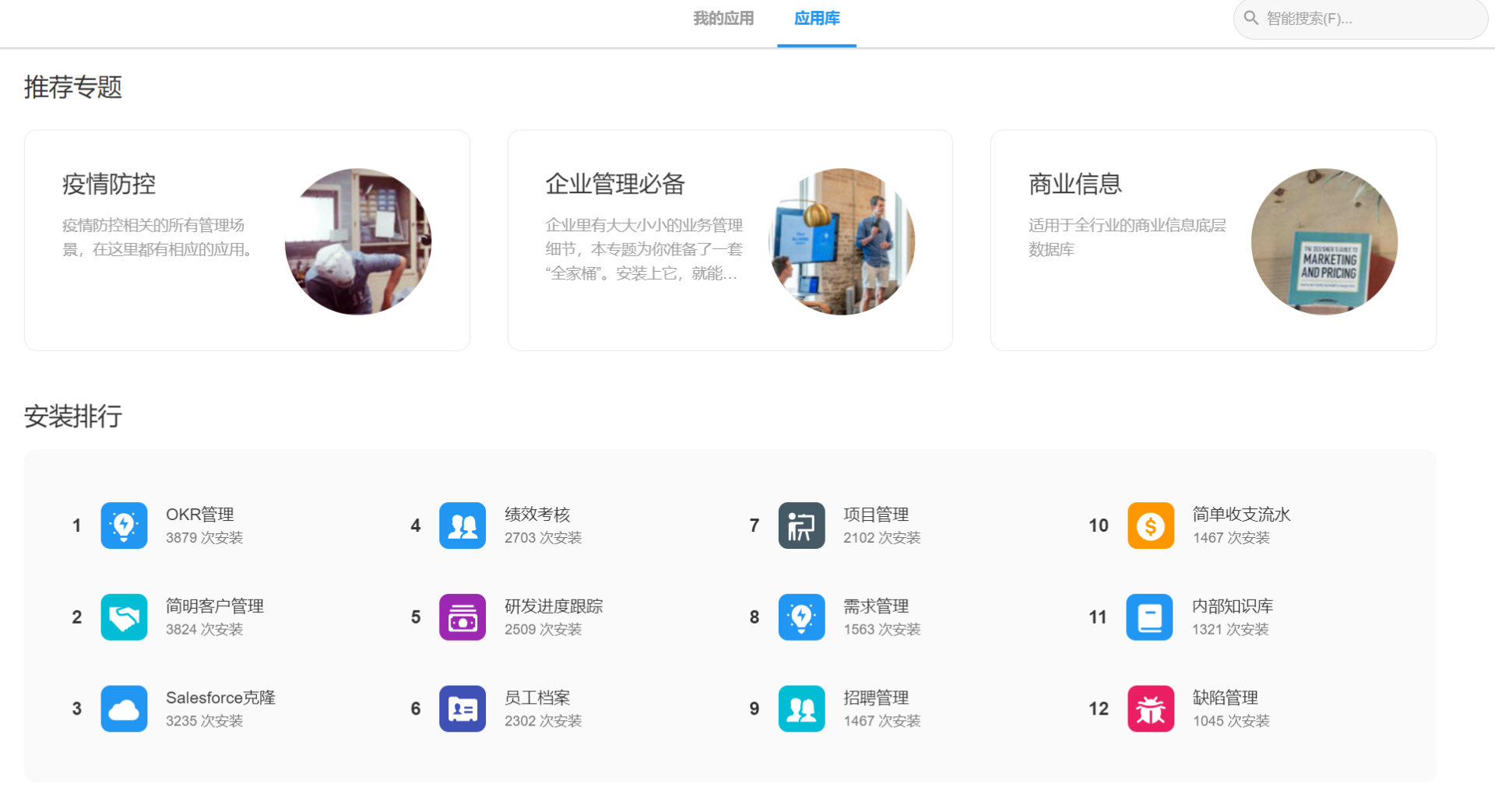Open the 企业管理必备 topic title
This screenshot has height=812, width=1495.
615,185
